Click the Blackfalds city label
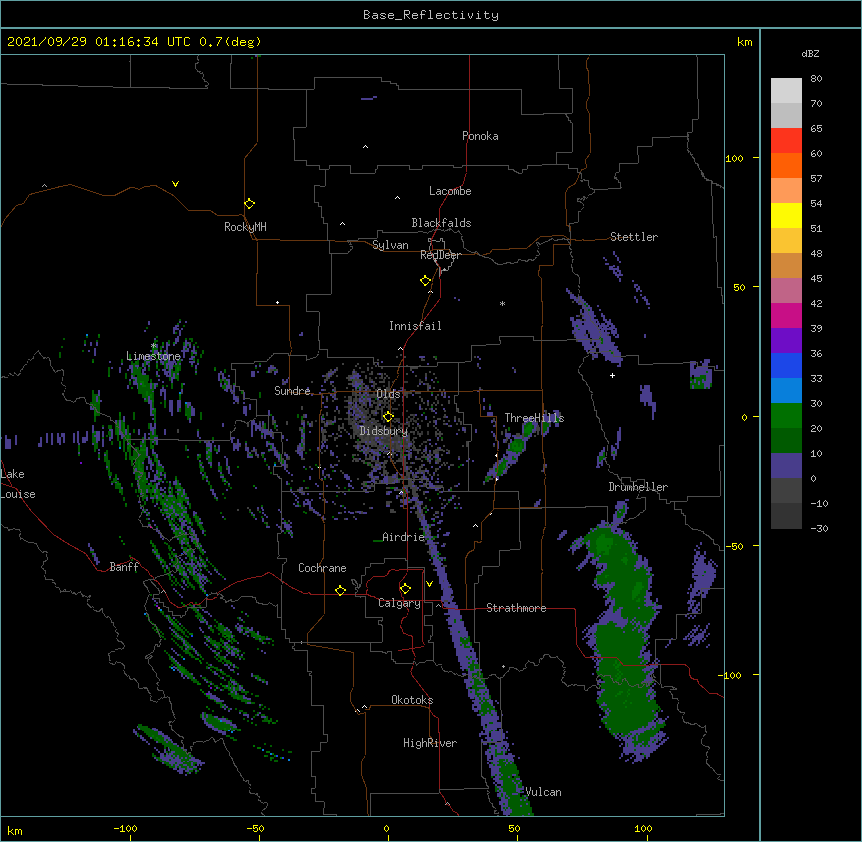 pyautogui.click(x=441, y=223)
